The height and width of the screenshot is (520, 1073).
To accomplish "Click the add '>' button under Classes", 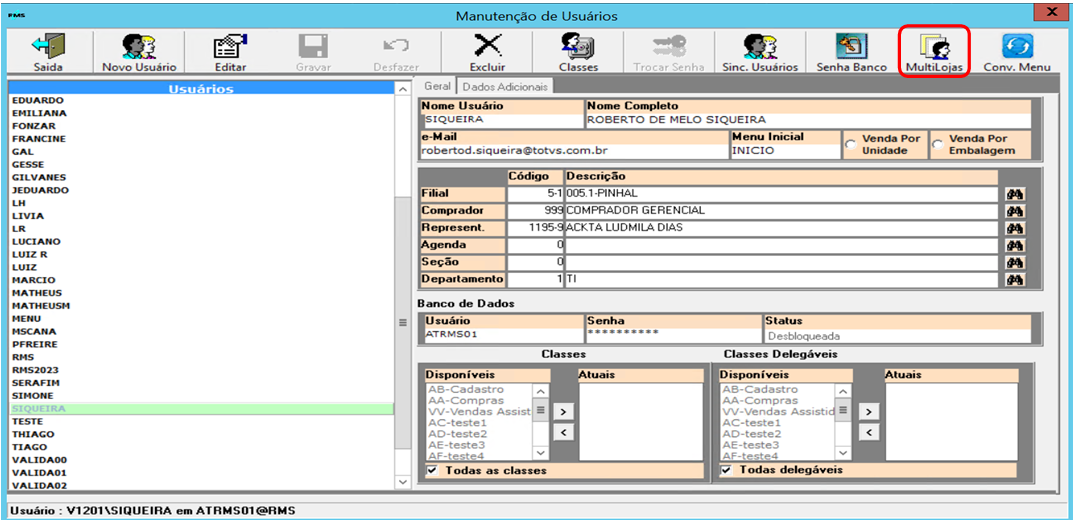I will (563, 413).
